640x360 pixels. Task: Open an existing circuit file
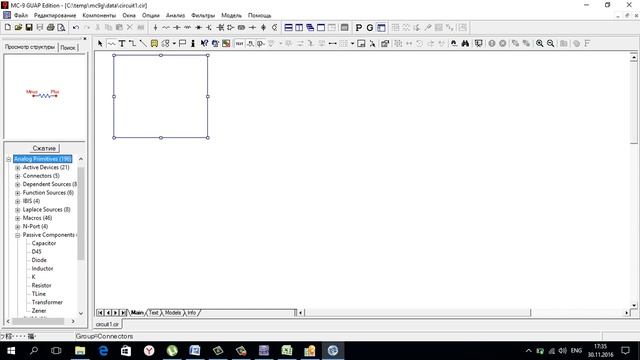coord(18,27)
